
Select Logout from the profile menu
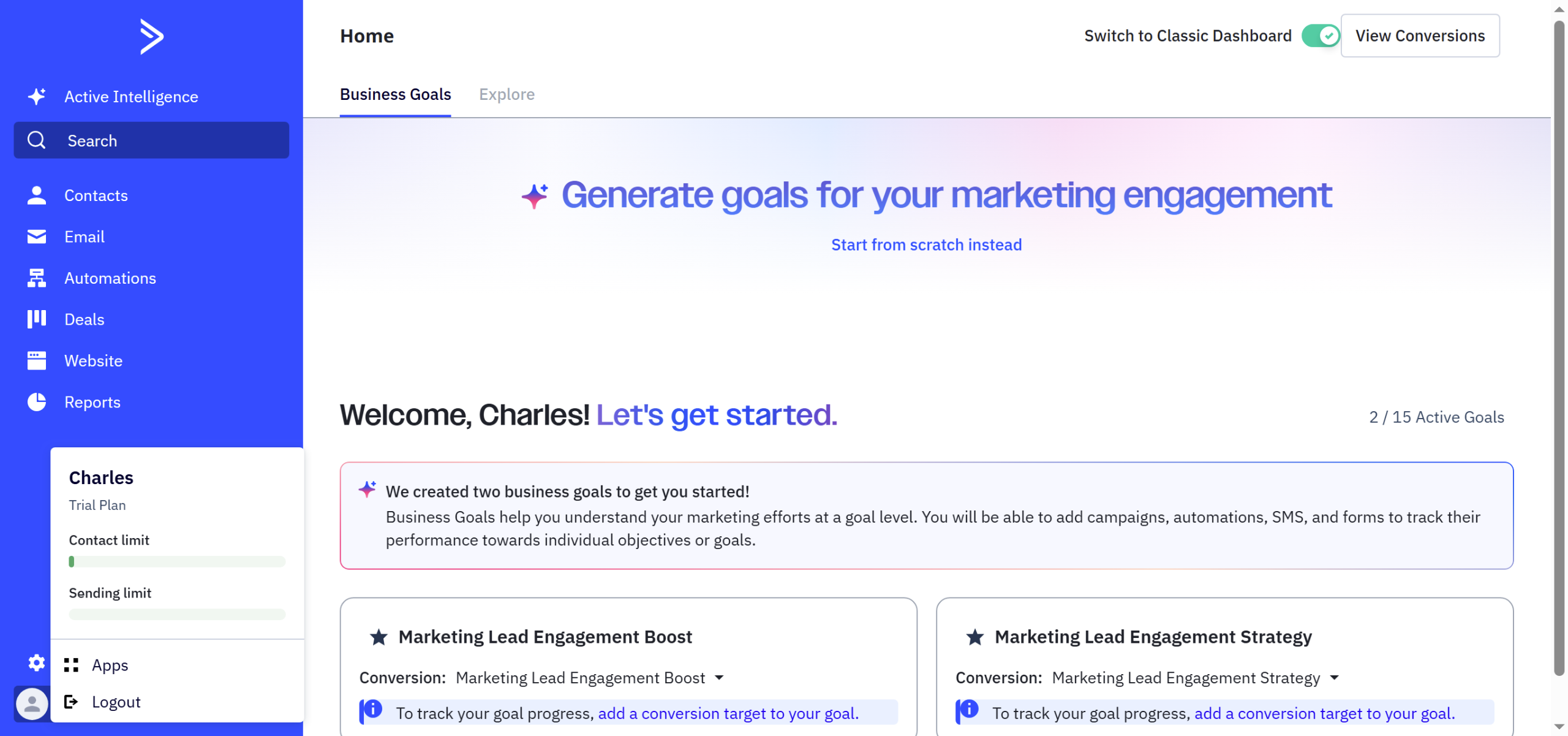pos(116,702)
